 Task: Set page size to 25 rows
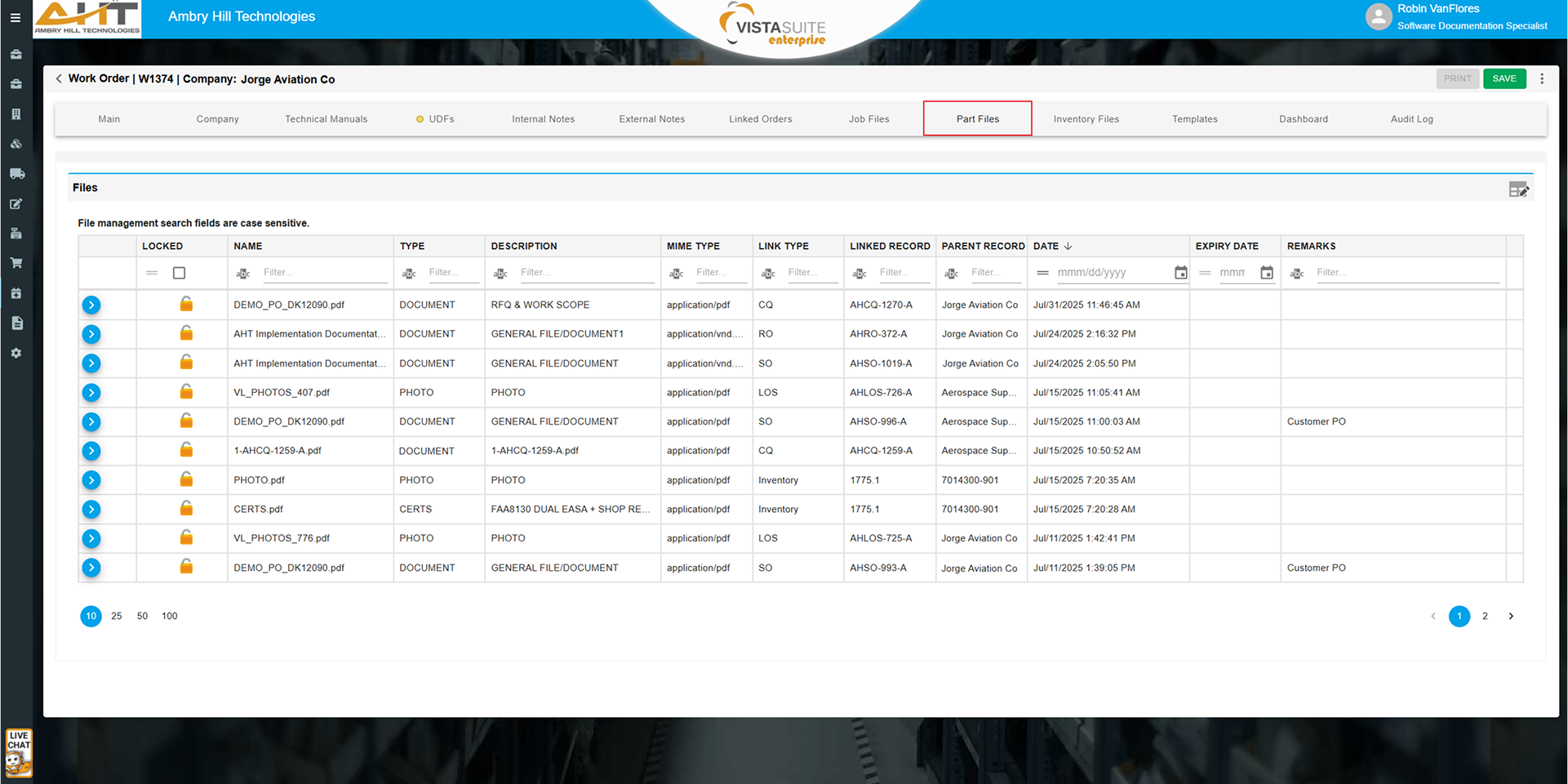(117, 617)
